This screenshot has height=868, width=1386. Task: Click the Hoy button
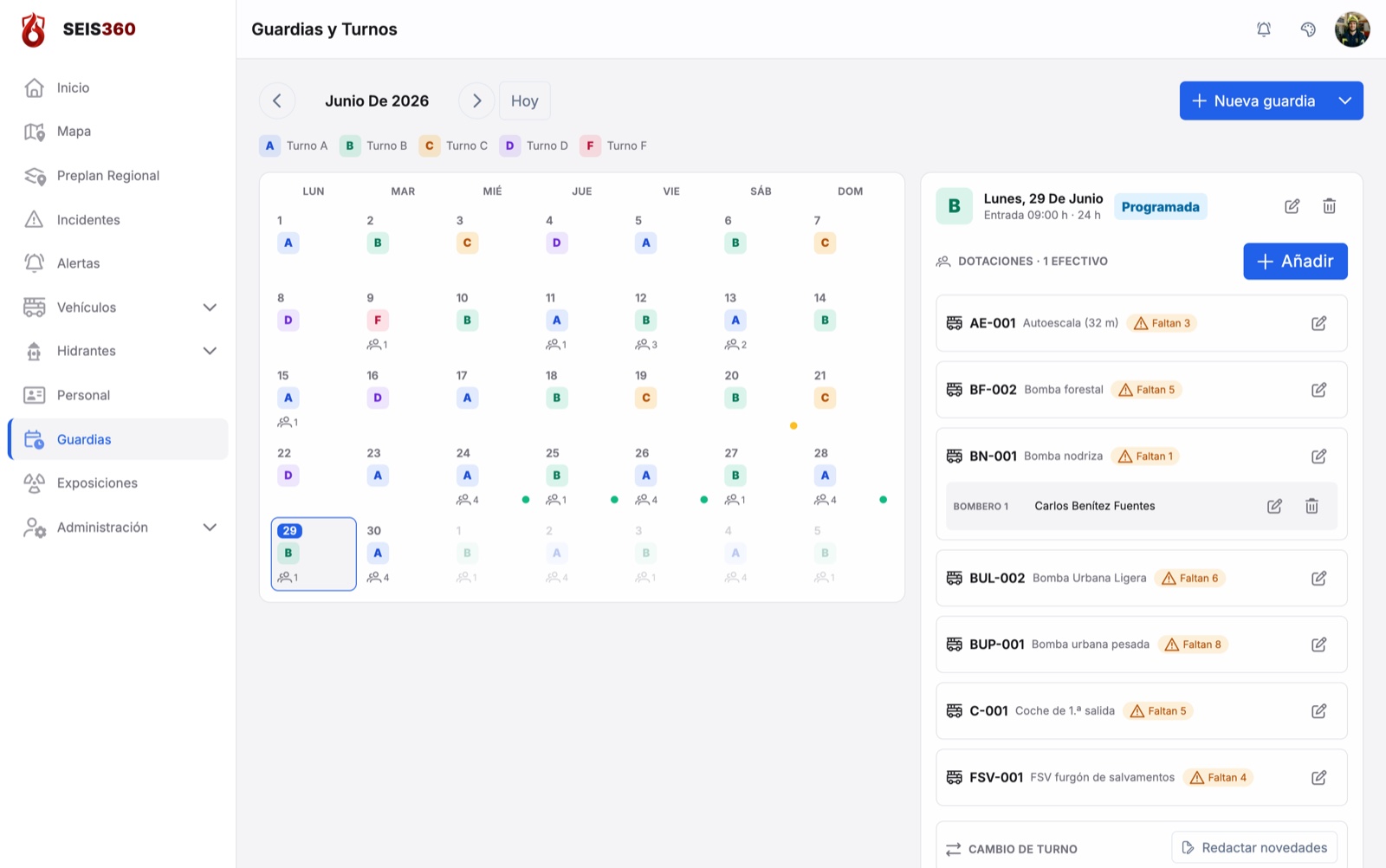pyautogui.click(x=524, y=100)
